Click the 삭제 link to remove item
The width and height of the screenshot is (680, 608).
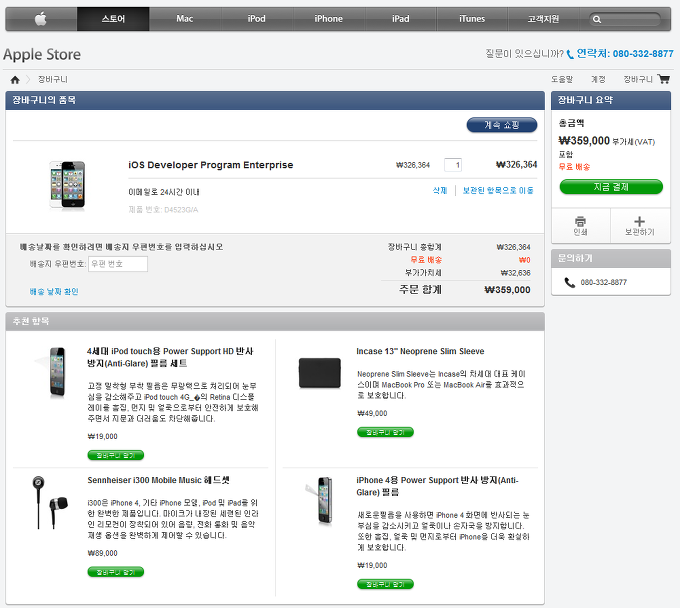coord(440,190)
